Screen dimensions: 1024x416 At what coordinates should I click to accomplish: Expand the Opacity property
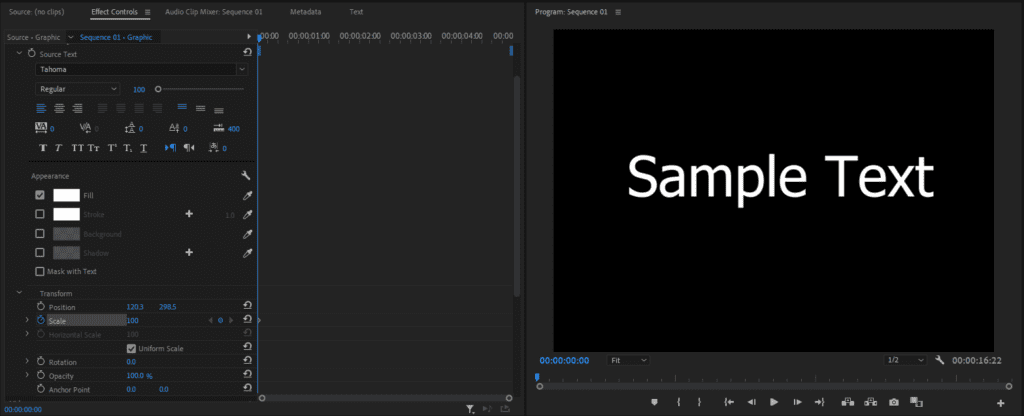coord(27,375)
